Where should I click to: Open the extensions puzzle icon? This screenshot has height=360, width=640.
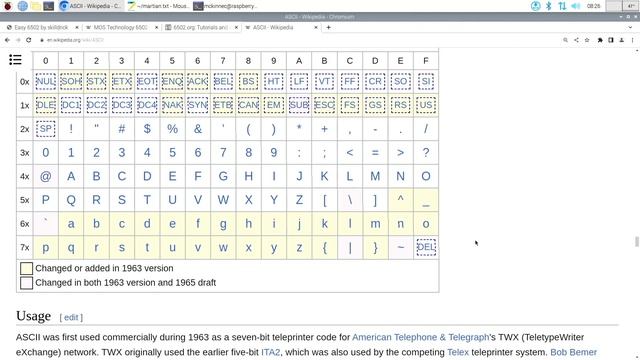click(600, 40)
